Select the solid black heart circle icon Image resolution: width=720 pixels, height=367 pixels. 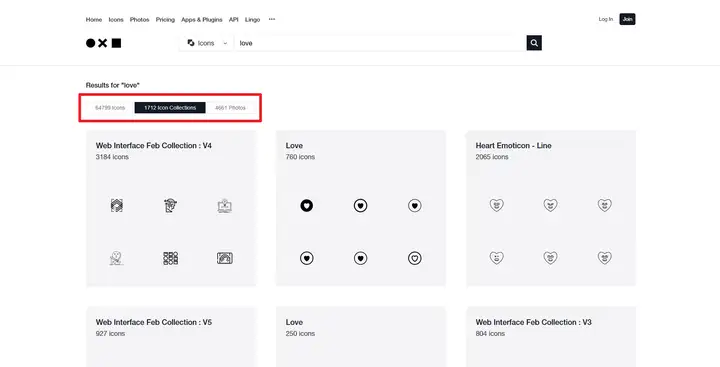(307, 205)
